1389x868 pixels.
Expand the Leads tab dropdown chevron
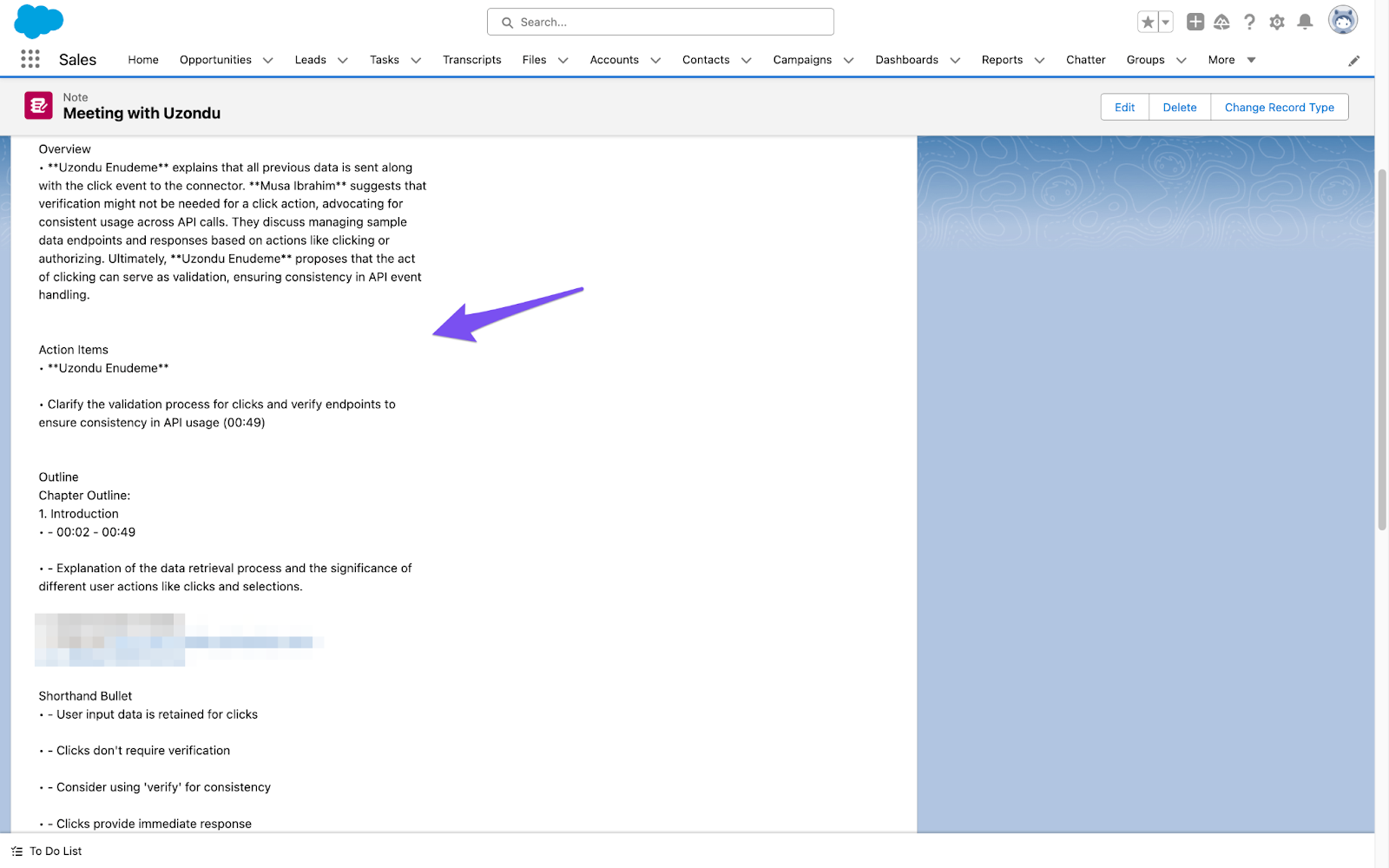click(x=343, y=61)
